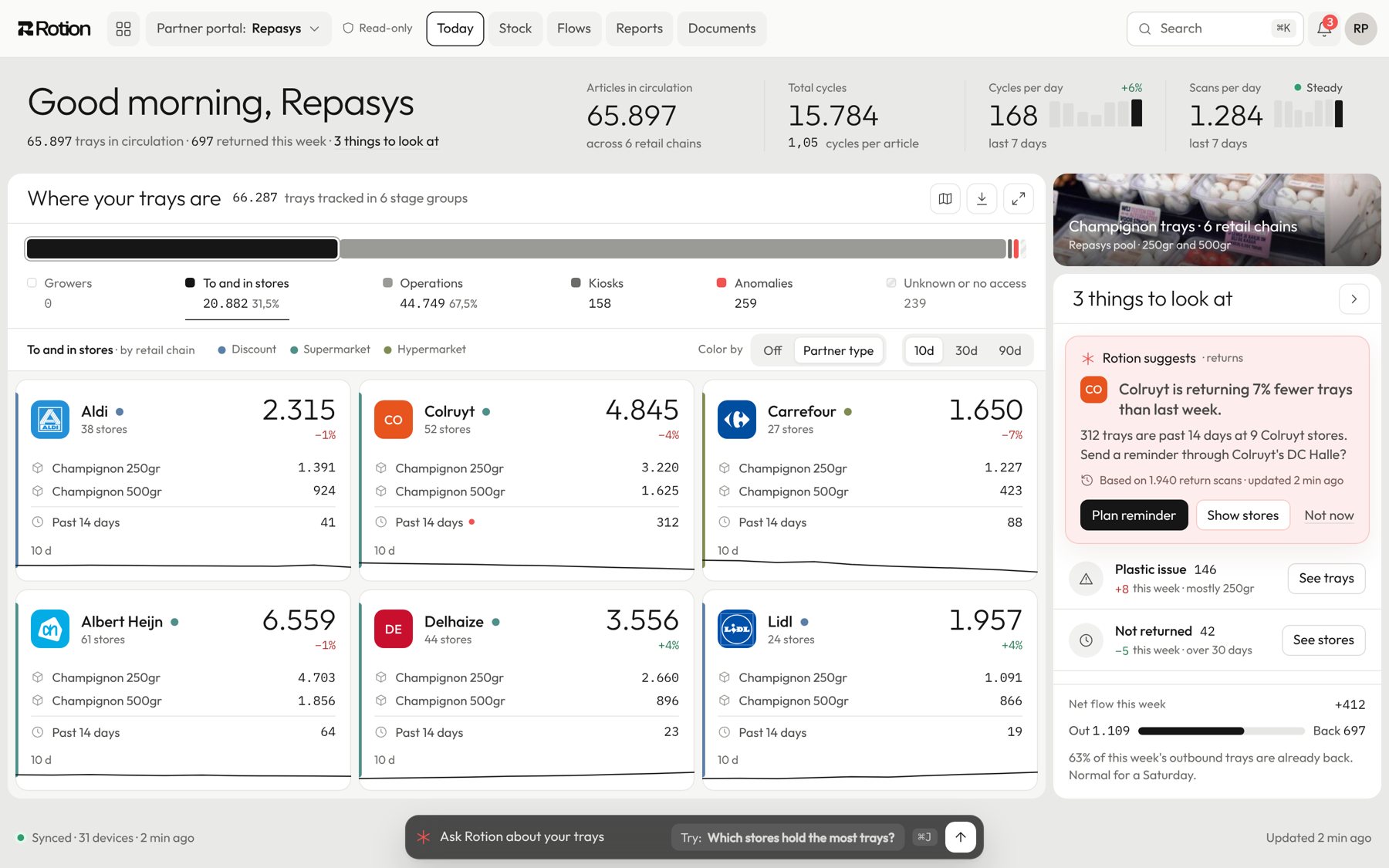Viewport: 1389px width, 868px height.
Task: Open the Documents tab
Action: point(722,29)
